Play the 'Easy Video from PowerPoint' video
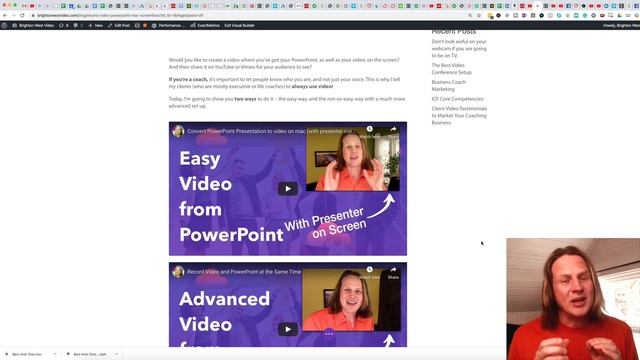This screenshot has height=360, width=640. click(288, 189)
